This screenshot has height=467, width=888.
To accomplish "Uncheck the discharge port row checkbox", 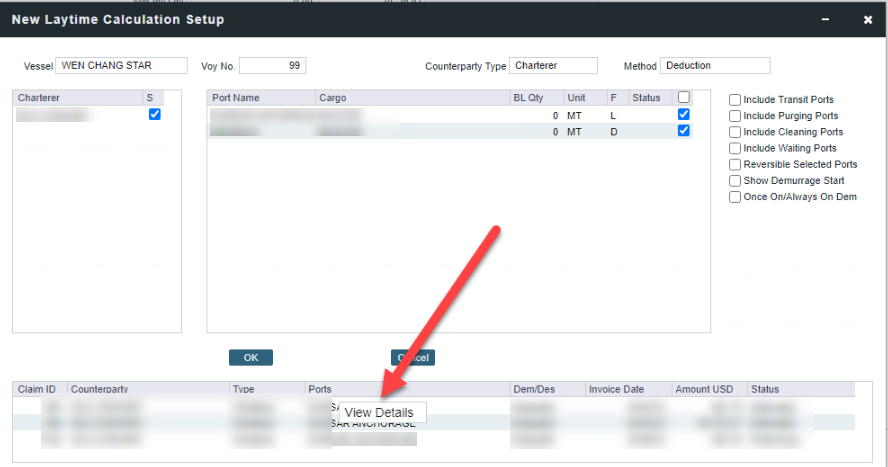I will 684,131.
